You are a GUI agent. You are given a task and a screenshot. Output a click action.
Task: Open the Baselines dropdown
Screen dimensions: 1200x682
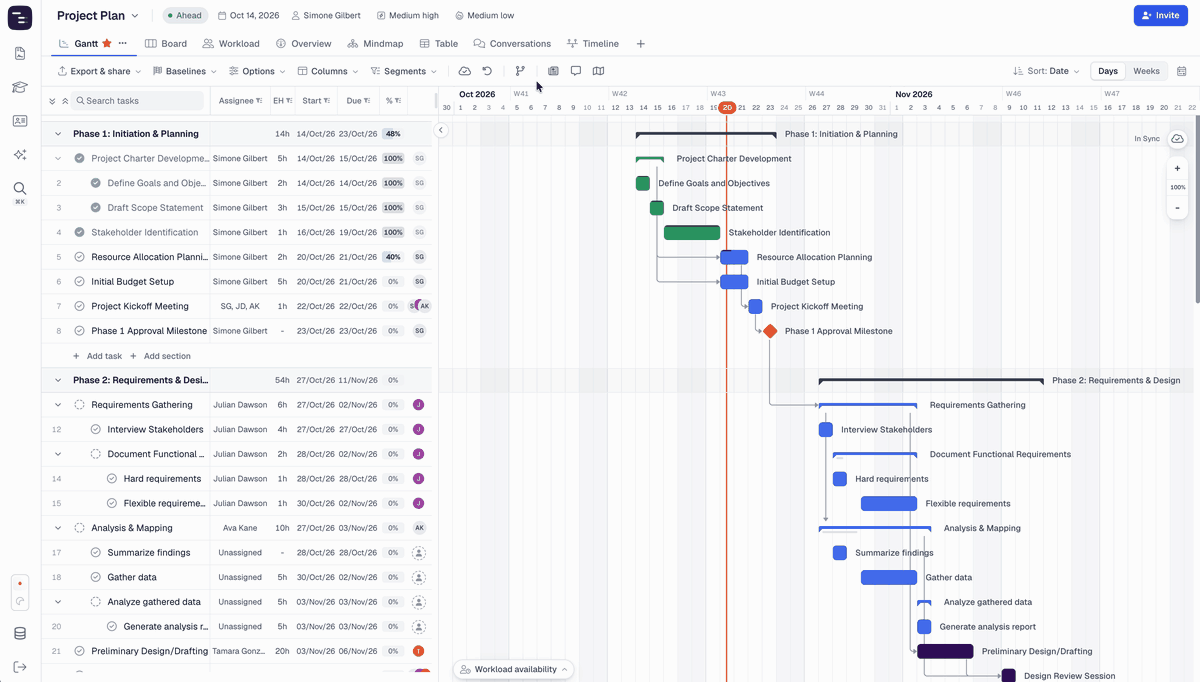(x=185, y=71)
